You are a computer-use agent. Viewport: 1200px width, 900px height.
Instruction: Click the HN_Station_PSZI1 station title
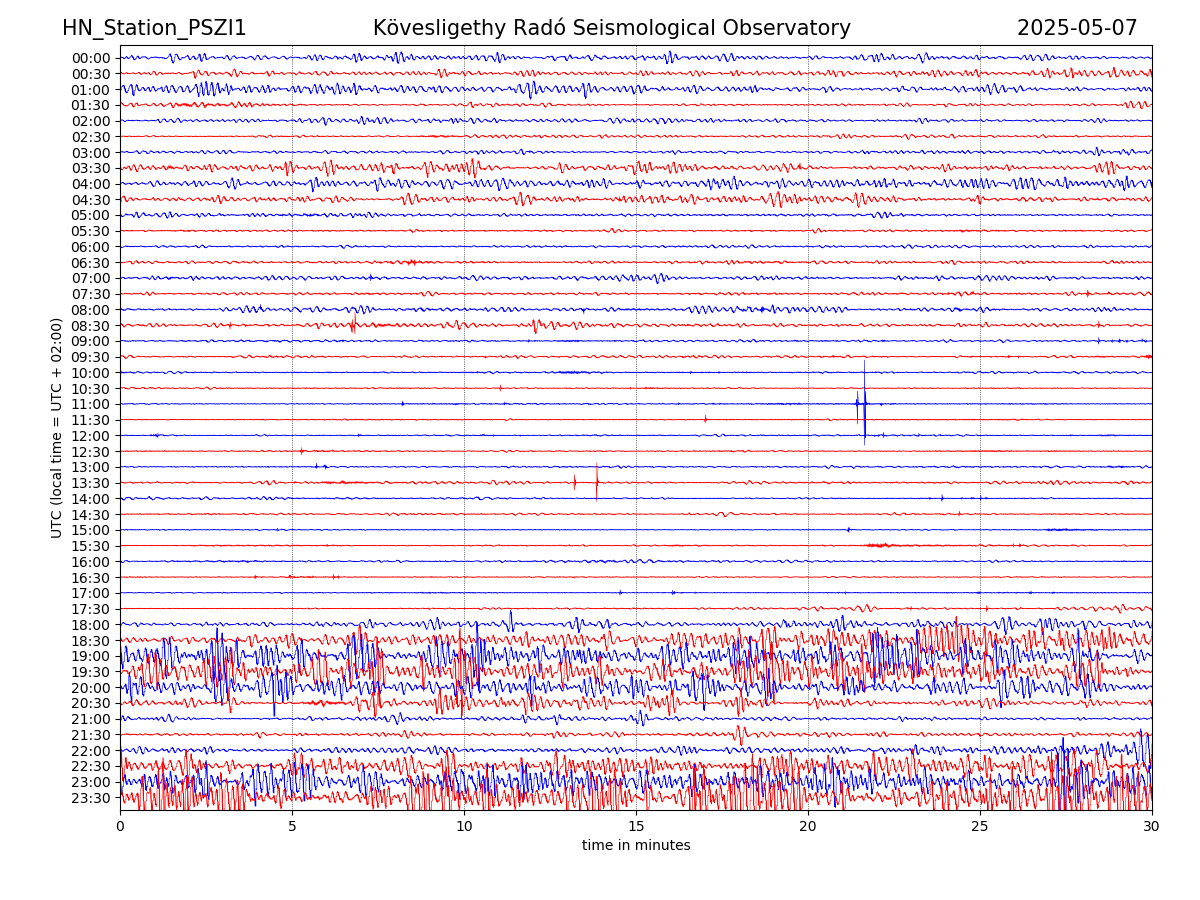pyautogui.click(x=154, y=28)
